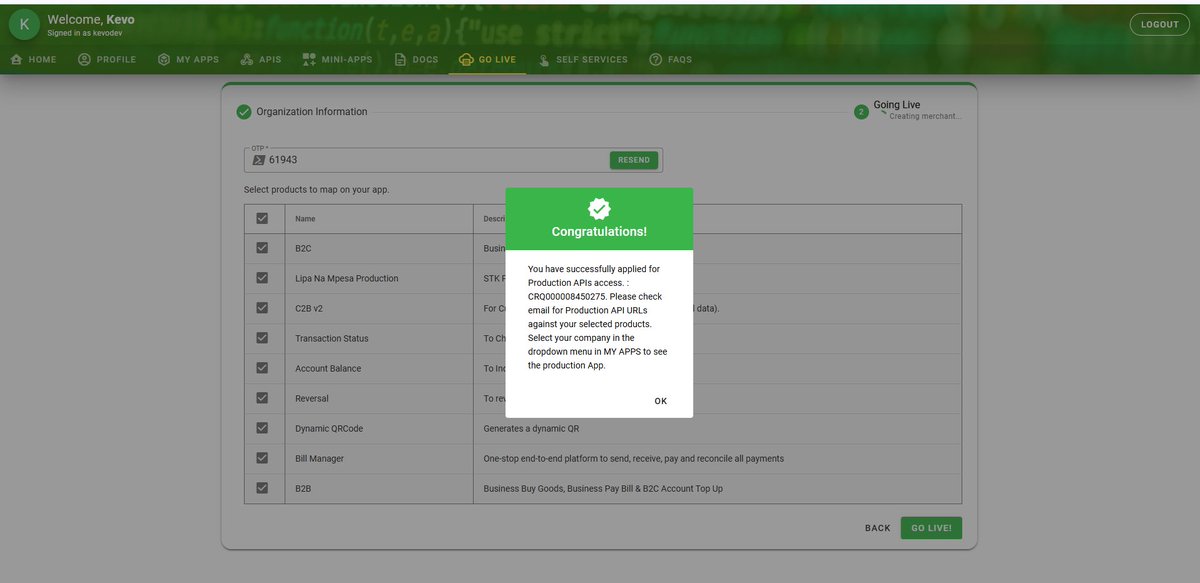Uncheck the Bill Manager checkbox

point(262,458)
